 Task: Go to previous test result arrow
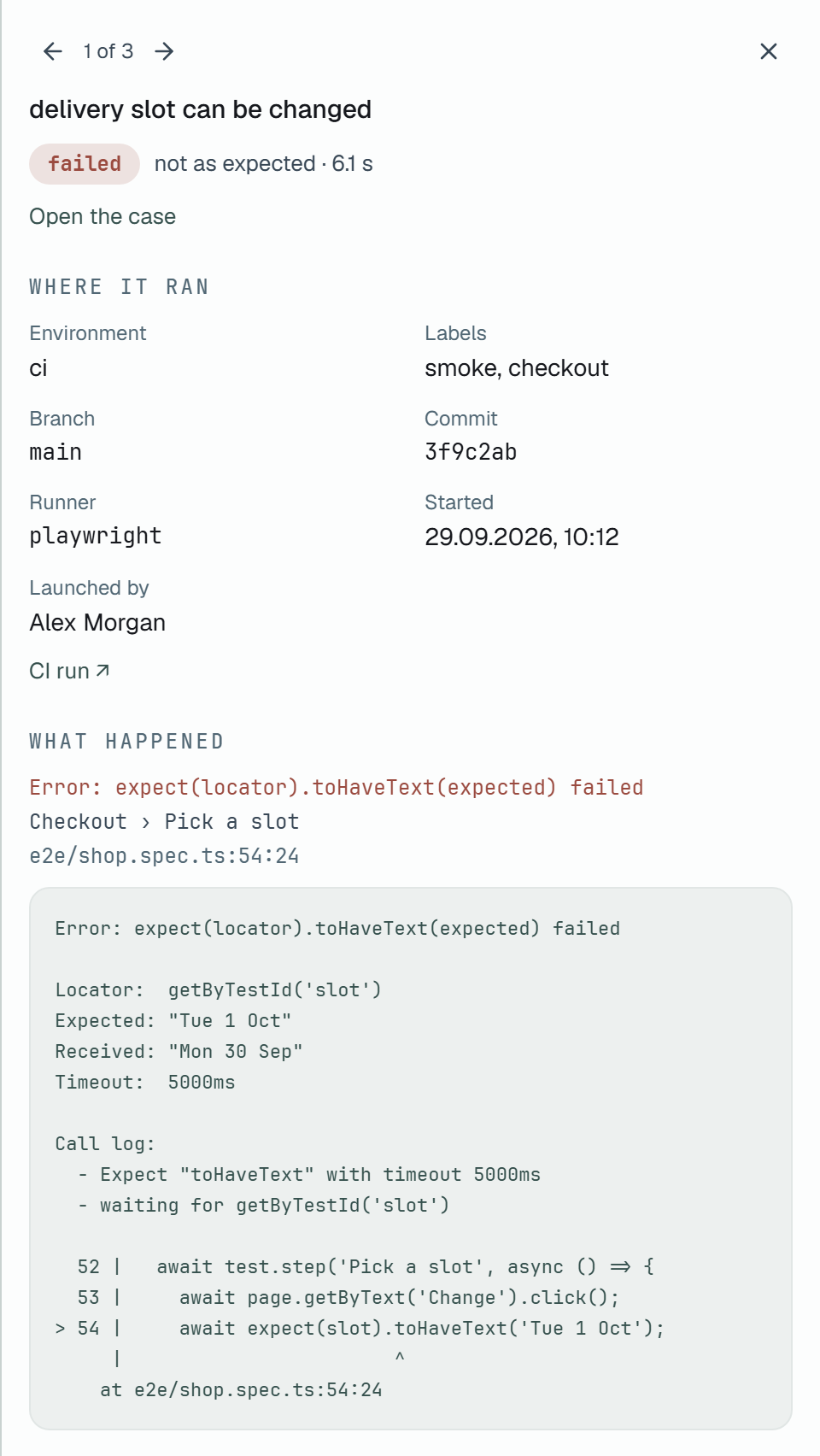coord(53,51)
